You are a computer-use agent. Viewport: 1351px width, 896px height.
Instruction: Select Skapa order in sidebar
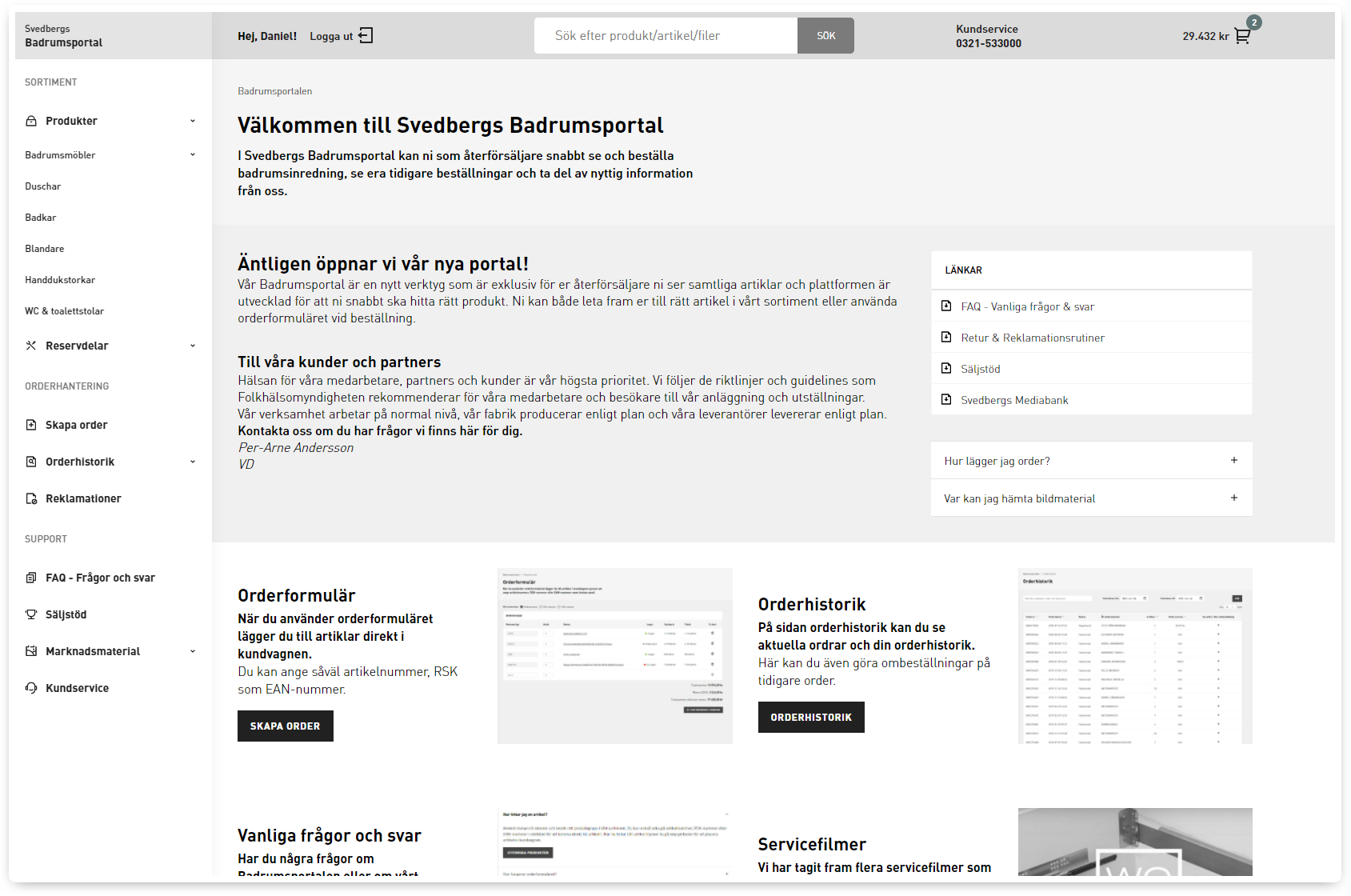click(x=76, y=425)
